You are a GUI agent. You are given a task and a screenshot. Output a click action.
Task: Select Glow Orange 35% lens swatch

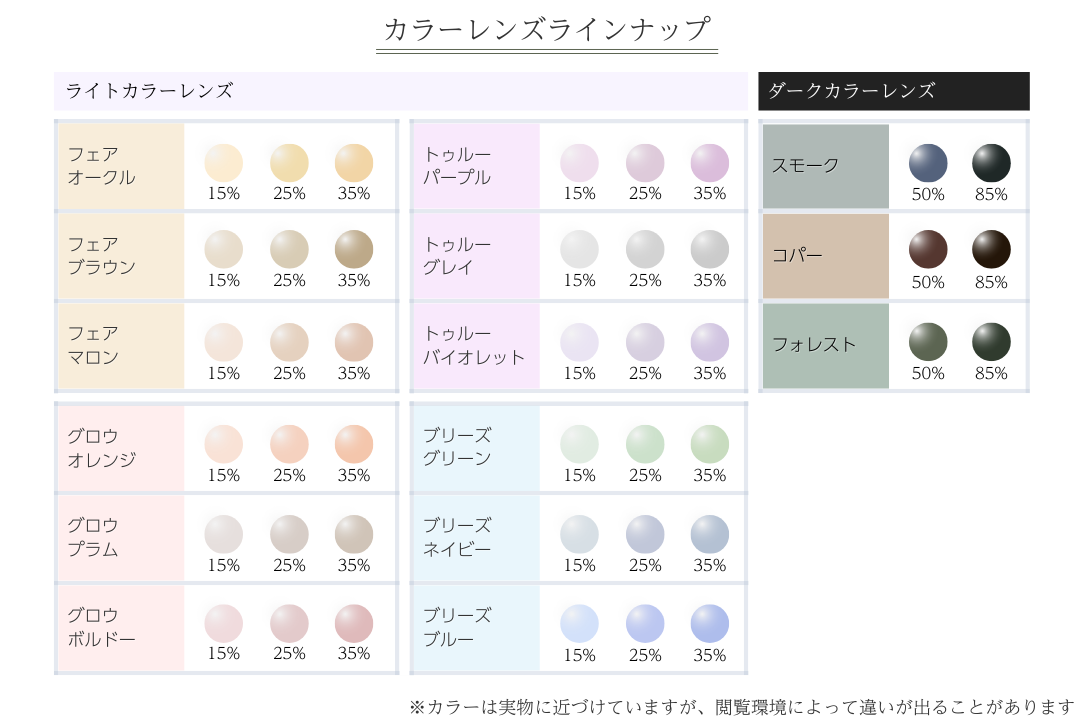(353, 444)
